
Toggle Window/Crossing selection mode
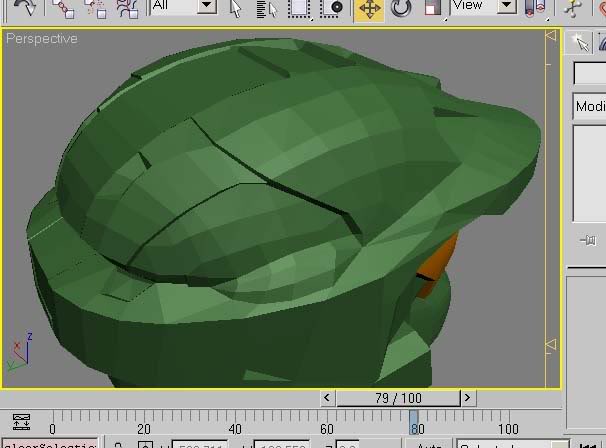332,9
